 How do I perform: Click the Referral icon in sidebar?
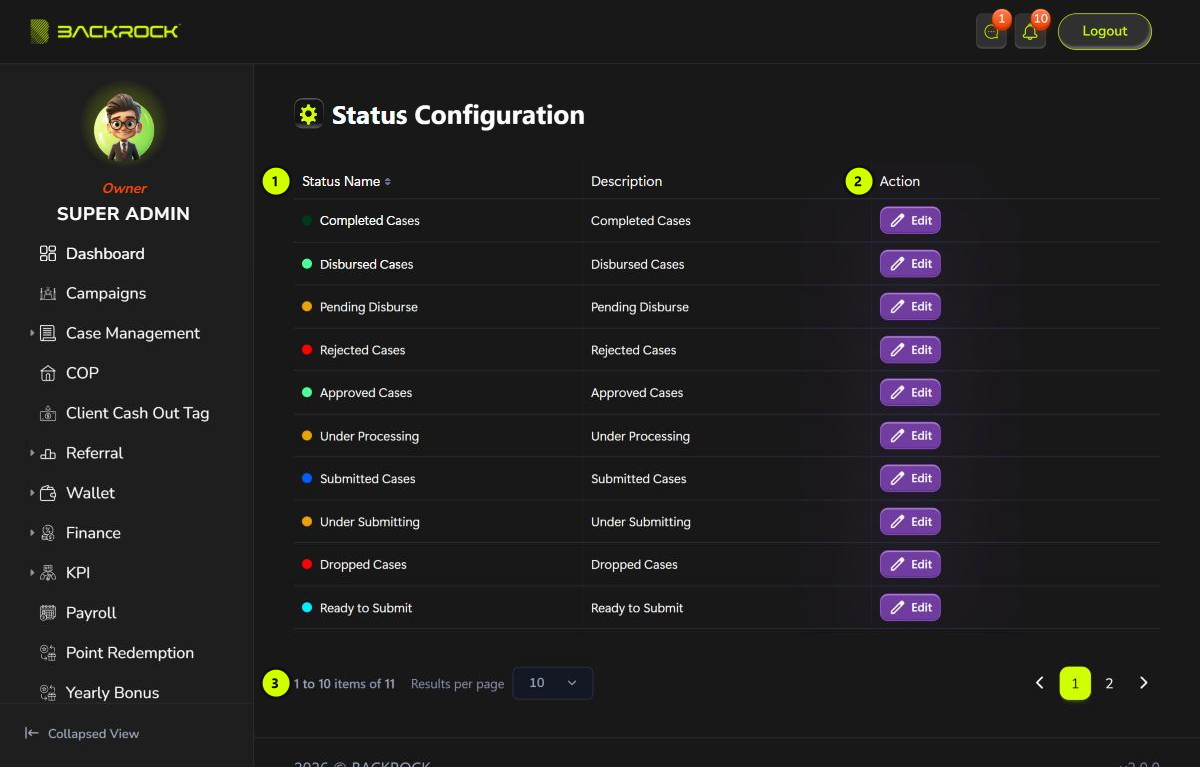[x=48, y=454]
